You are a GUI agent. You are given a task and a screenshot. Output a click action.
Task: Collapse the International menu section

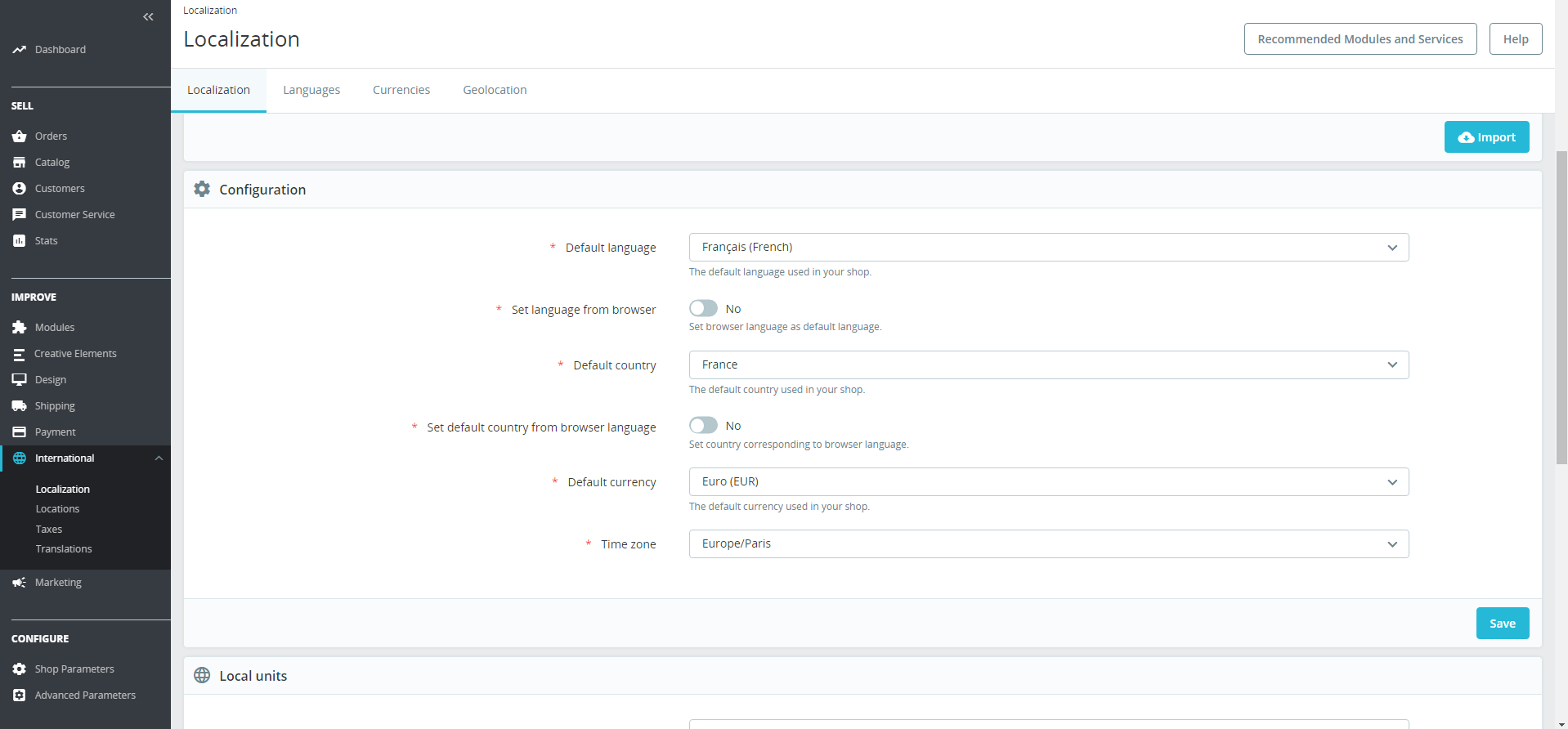159,458
